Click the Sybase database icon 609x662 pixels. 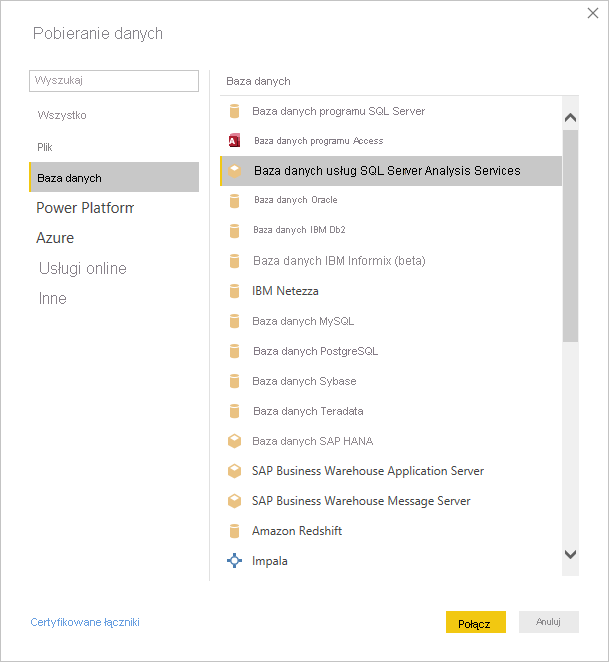234,381
